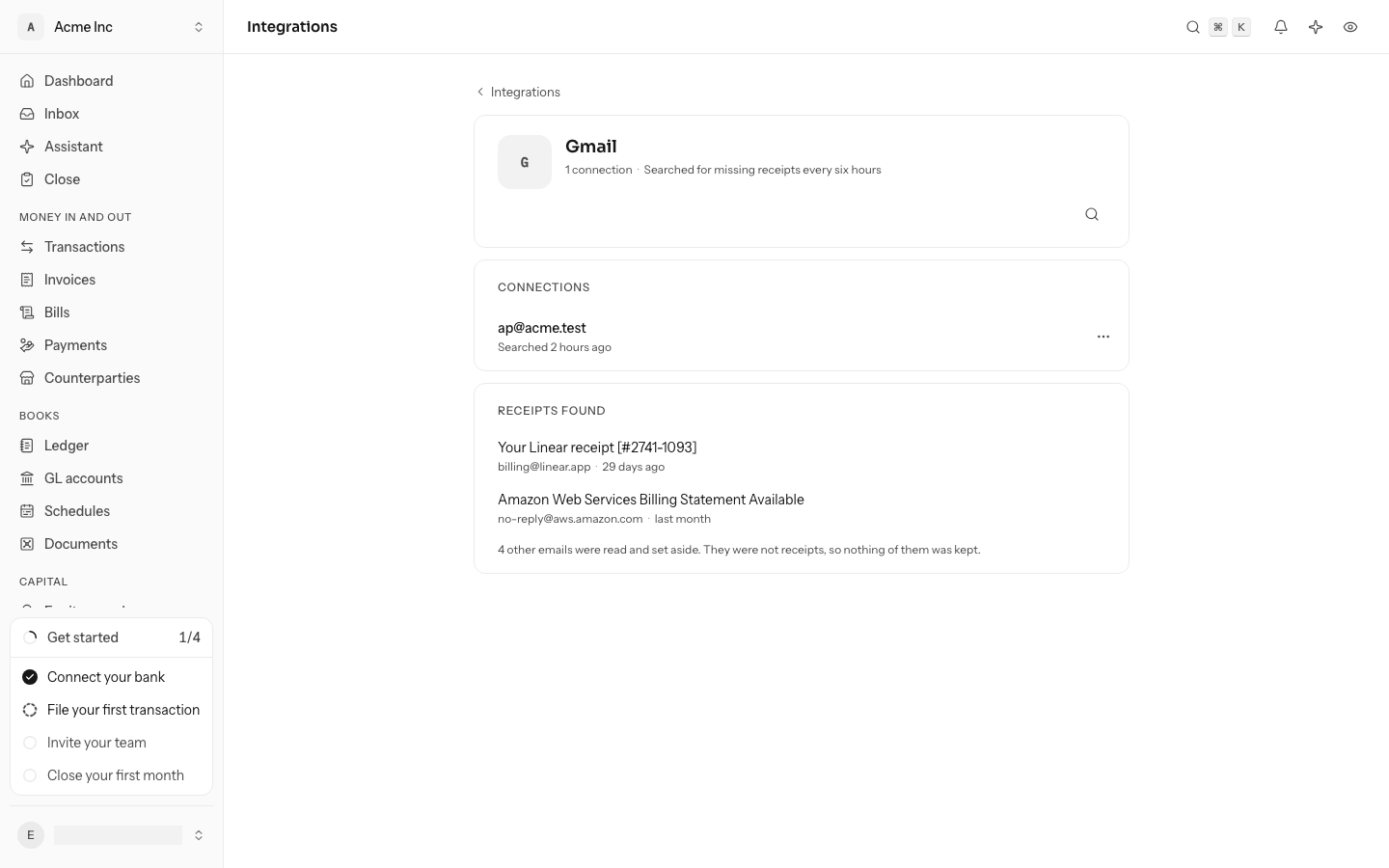The height and width of the screenshot is (868, 1389).
Task: Click the no-reply@aws.amazon.com sender text
Action: click(570, 519)
